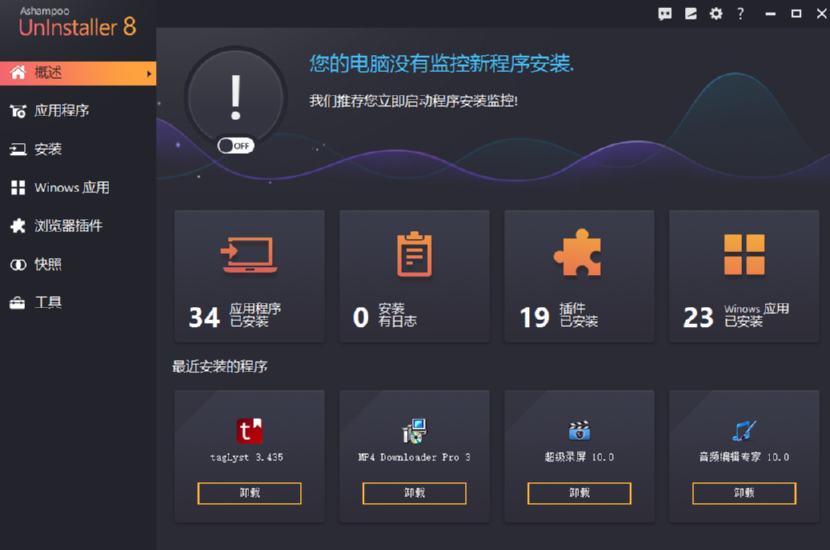Click the Winows 应用 grid sidebar icon

pos(18,187)
